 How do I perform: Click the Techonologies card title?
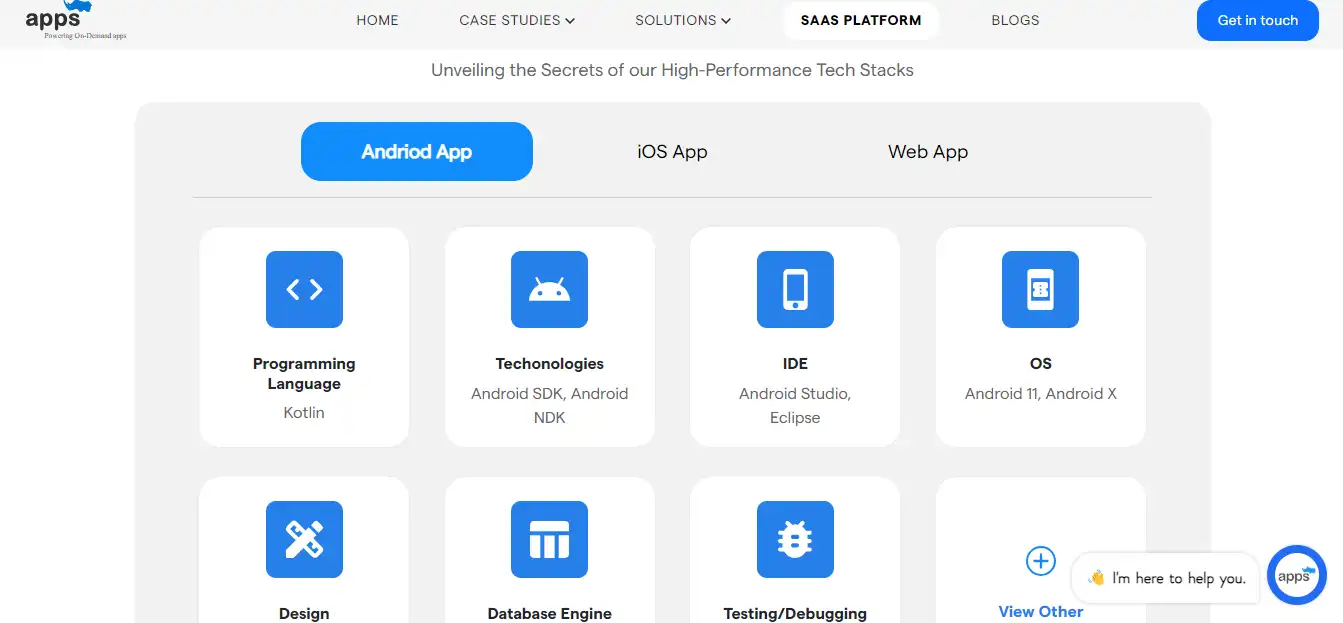pyautogui.click(x=550, y=364)
